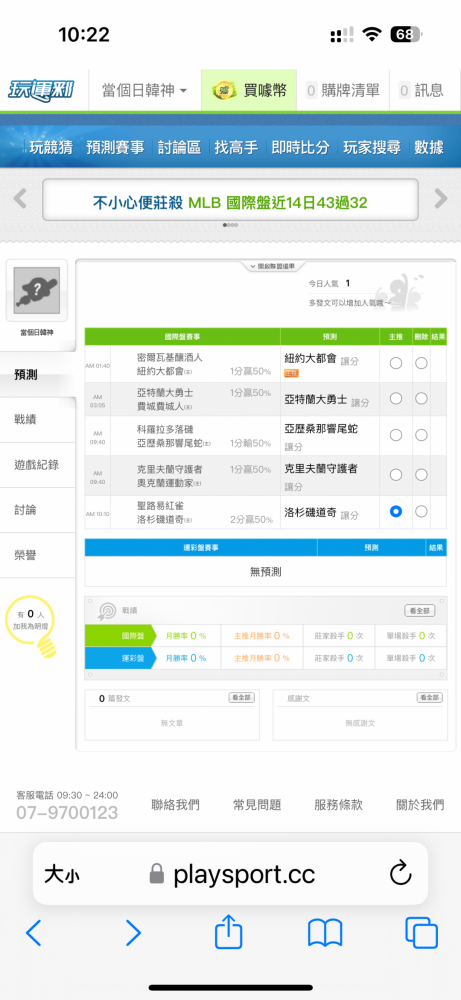Select 主推 radio for 亞歷桑那響尾蛇 row
The height and width of the screenshot is (1000, 461).
point(396,435)
